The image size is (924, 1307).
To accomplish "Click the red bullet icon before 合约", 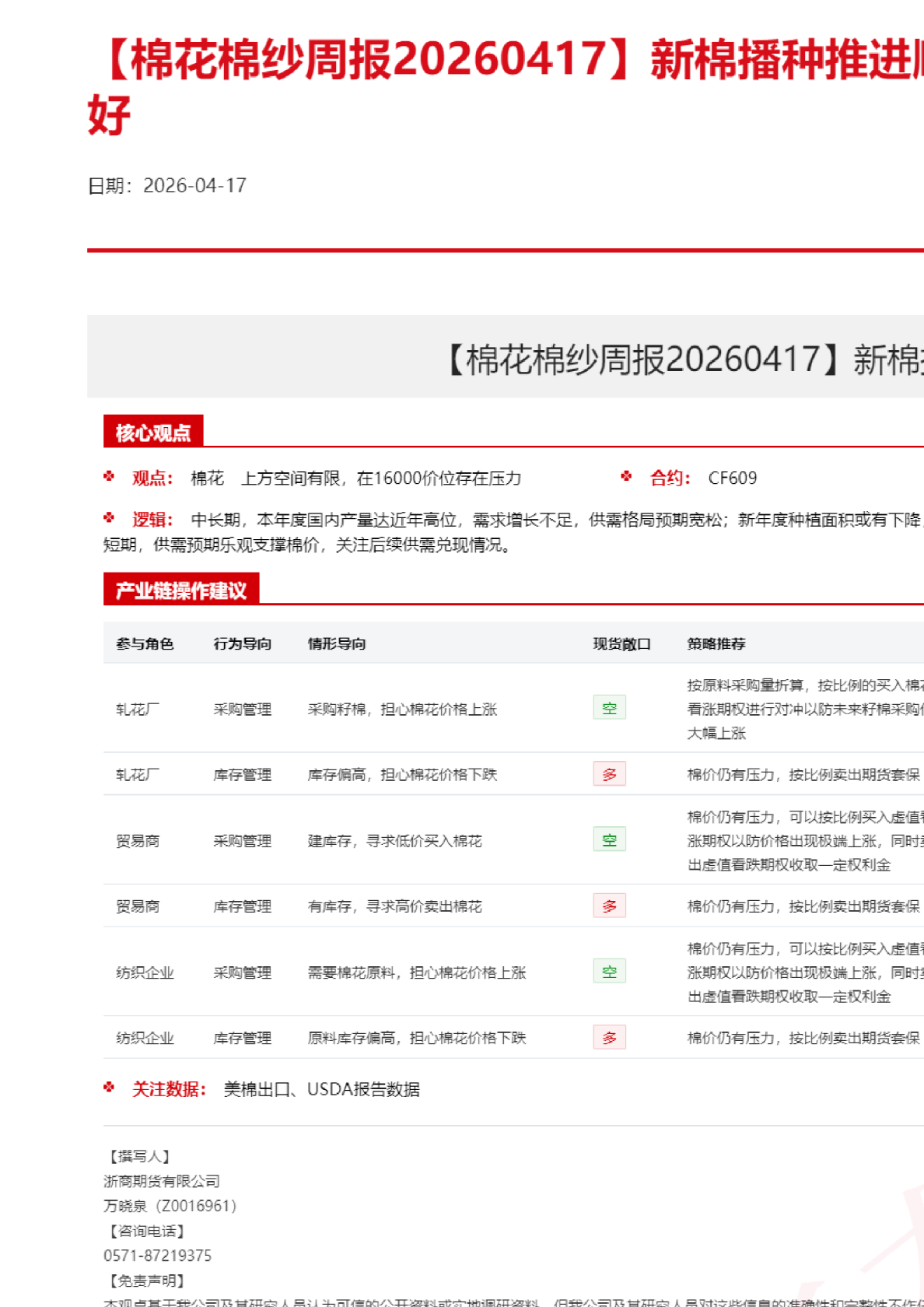I will coord(626,476).
